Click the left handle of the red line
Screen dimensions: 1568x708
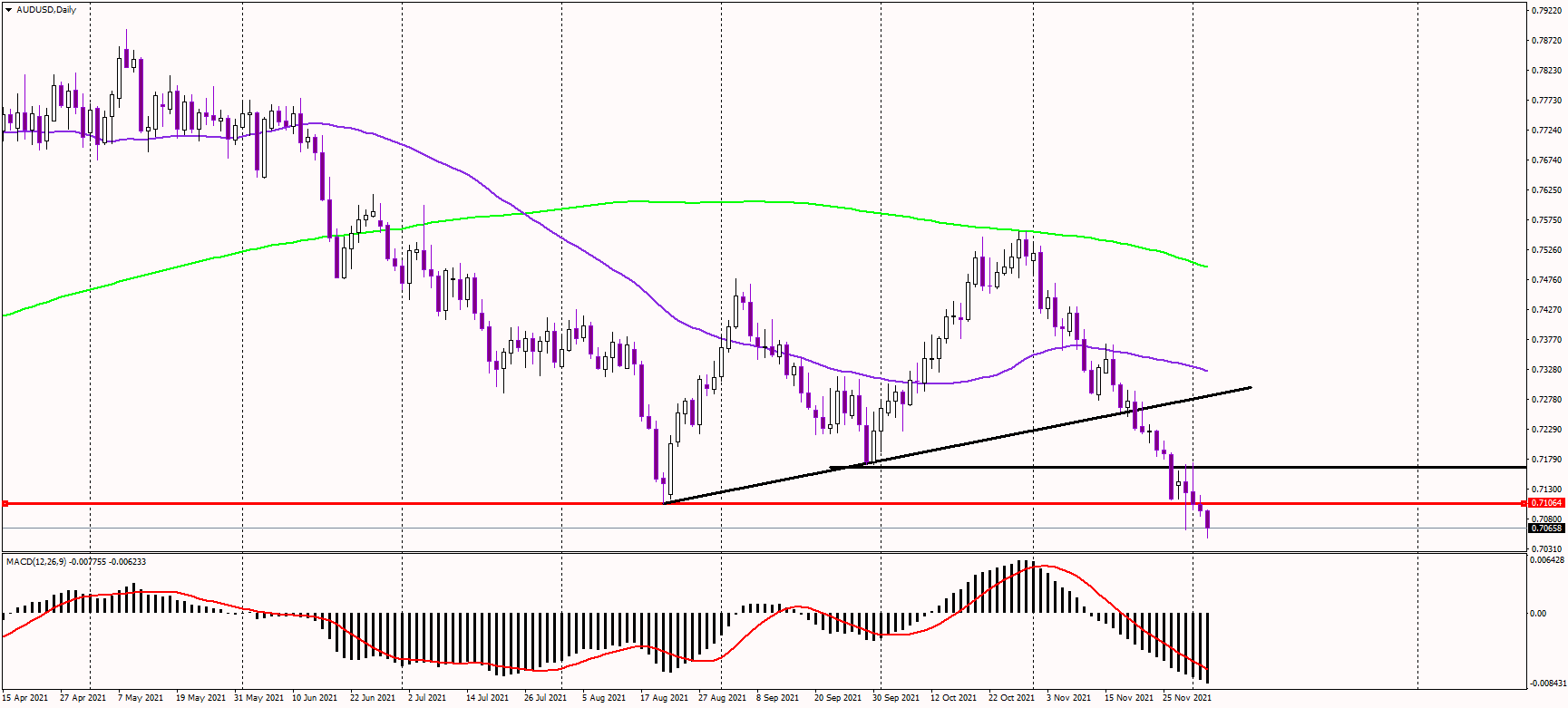pyautogui.click(x=5, y=503)
